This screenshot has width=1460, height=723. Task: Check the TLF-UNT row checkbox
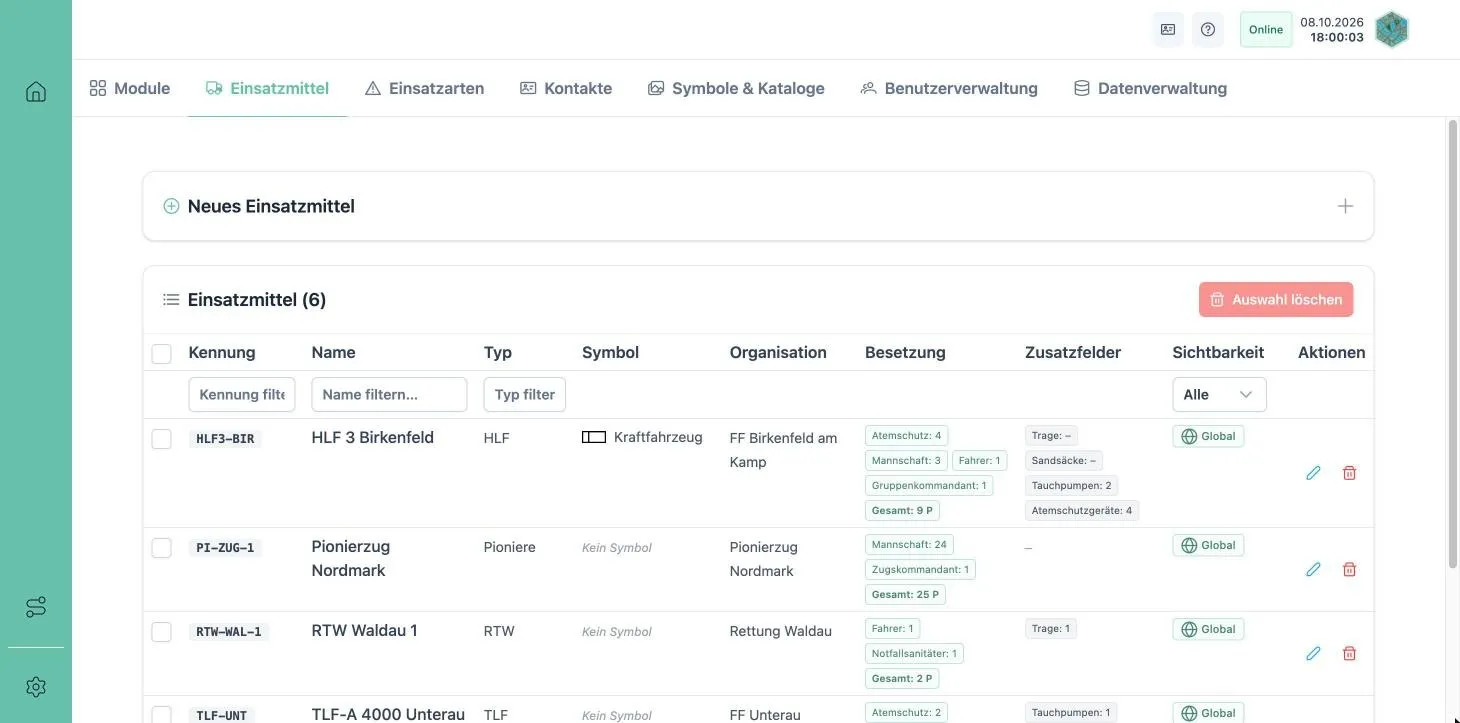click(x=161, y=715)
